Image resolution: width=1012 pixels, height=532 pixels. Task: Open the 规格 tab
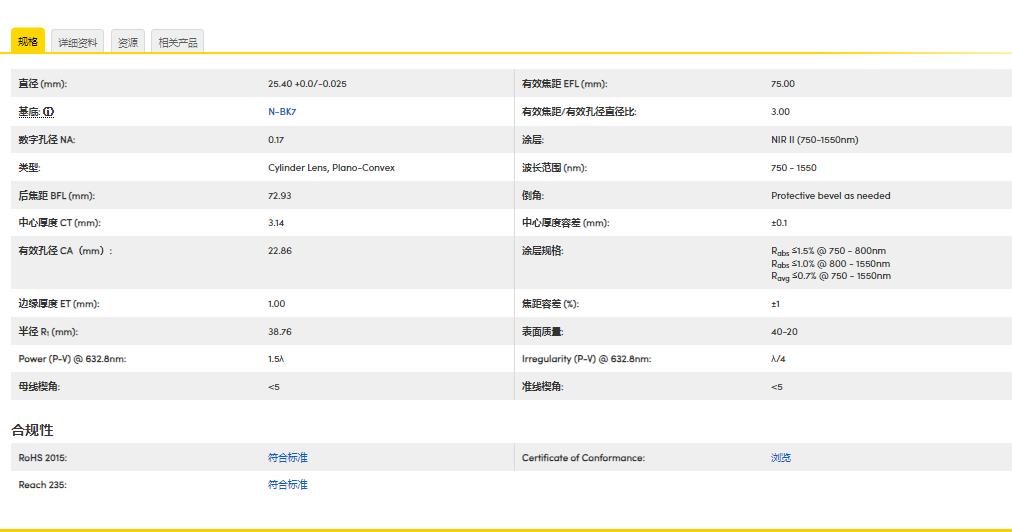(x=28, y=41)
